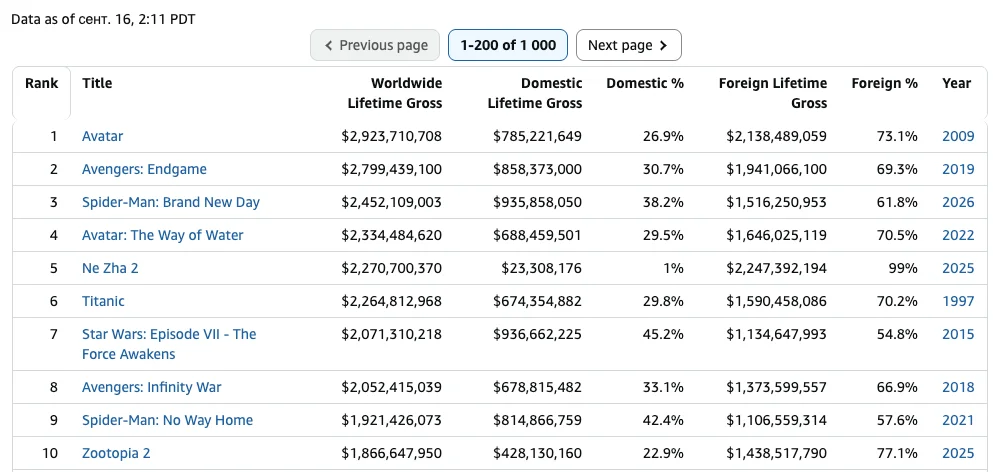This screenshot has width=993, height=472.
Task: Click year 2009 link in Avatar row
Action: (x=958, y=136)
